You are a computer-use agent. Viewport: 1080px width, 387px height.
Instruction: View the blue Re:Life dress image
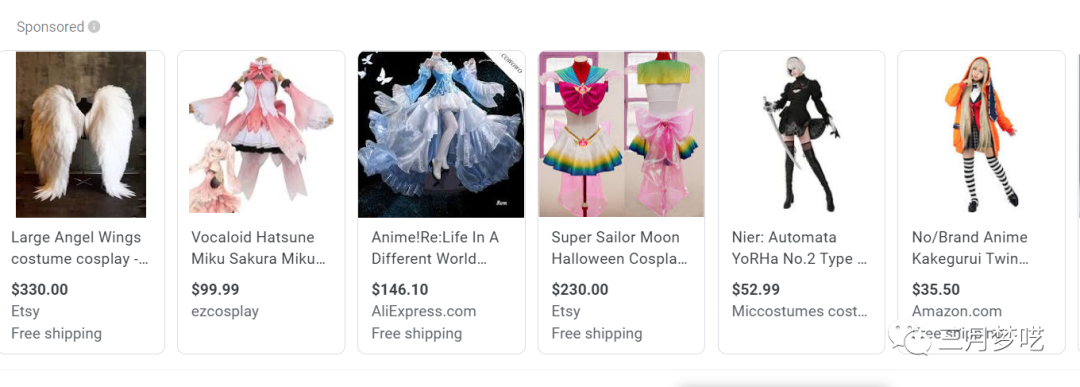(x=441, y=134)
